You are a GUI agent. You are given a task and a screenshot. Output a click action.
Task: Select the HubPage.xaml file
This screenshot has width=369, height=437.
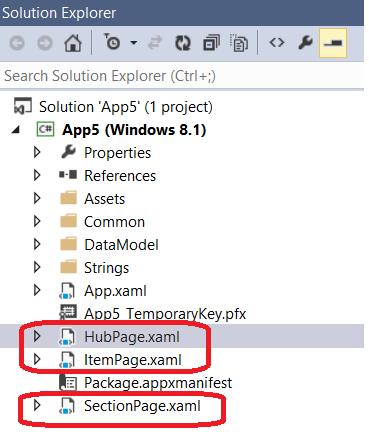coord(132,337)
